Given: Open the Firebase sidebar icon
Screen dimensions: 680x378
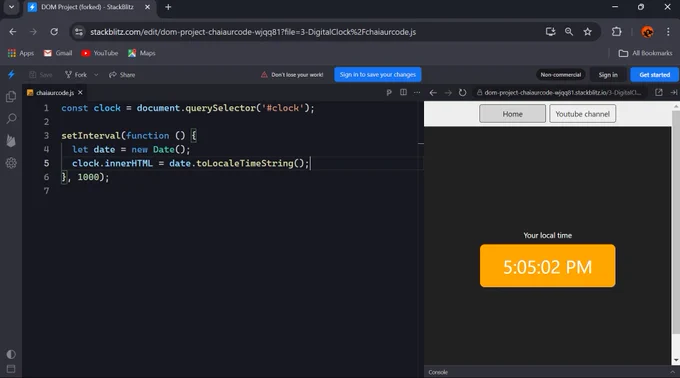Looking at the screenshot, I should click(11, 140).
